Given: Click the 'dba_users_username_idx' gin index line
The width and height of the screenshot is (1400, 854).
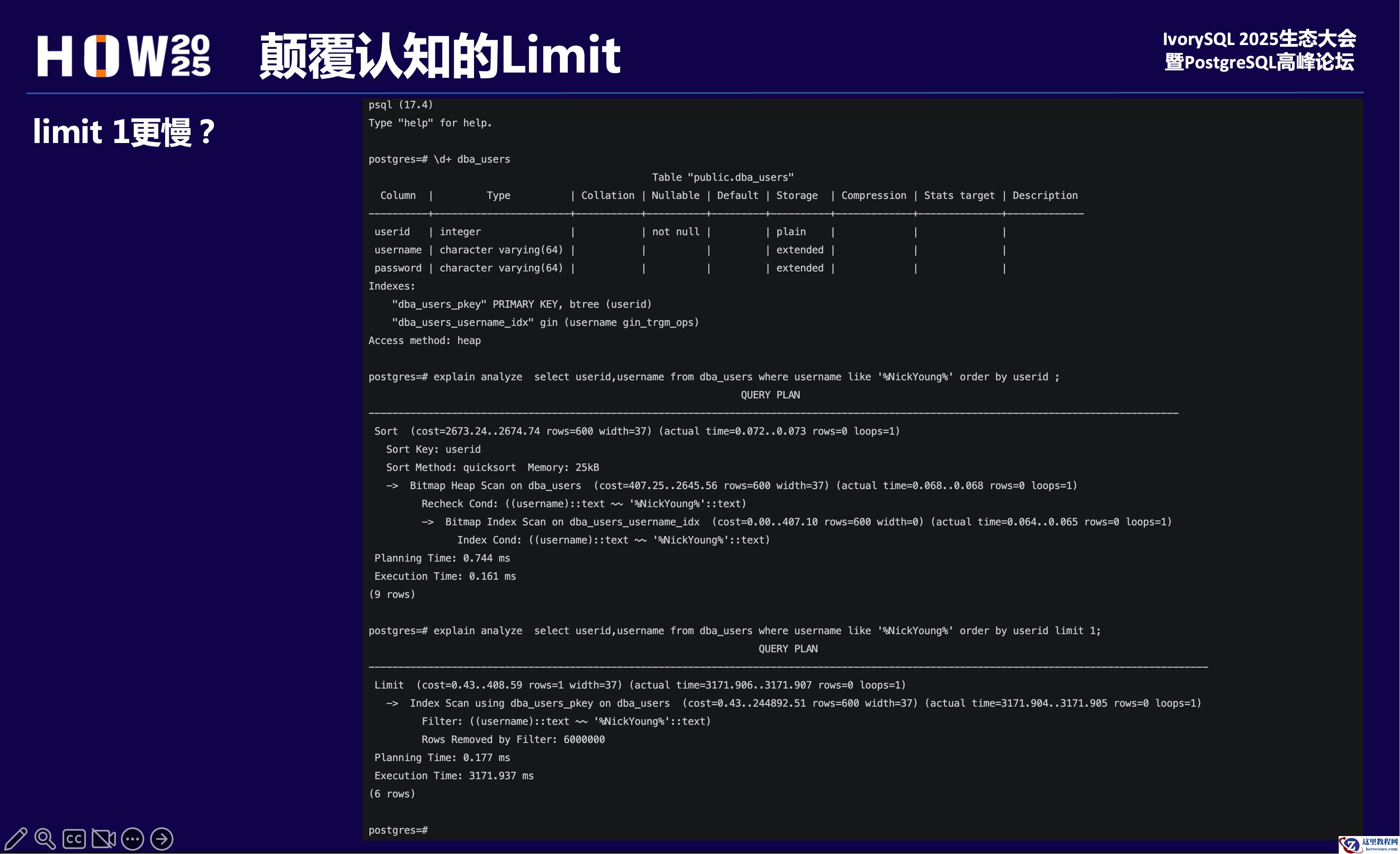Looking at the screenshot, I should click(545, 322).
